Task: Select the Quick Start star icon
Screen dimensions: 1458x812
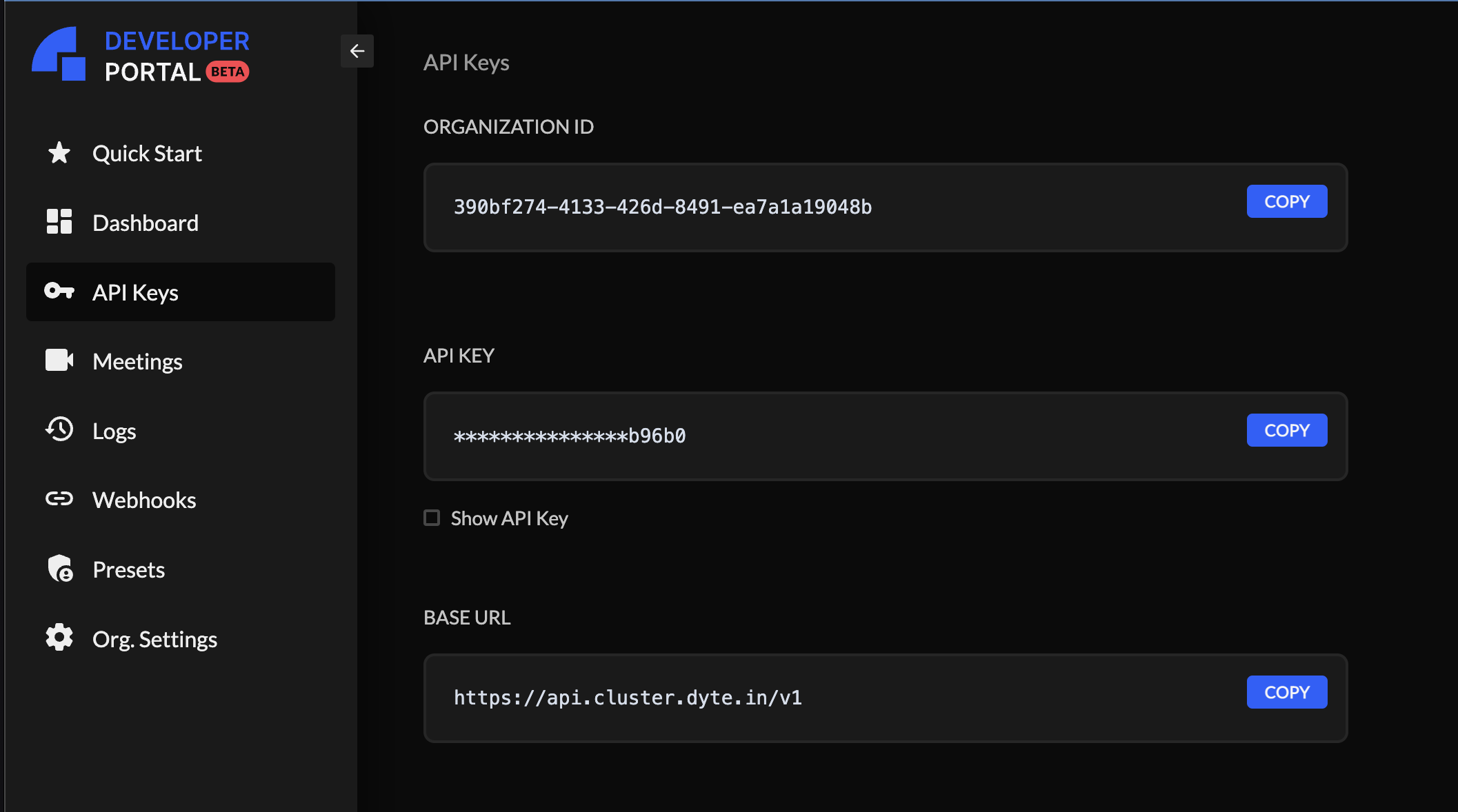Action: (59, 153)
